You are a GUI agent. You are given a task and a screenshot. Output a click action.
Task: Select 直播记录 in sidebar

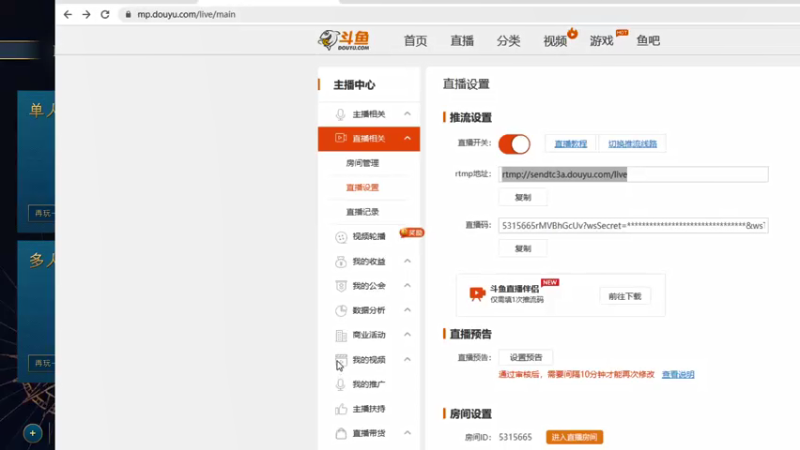click(x=362, y=212)
